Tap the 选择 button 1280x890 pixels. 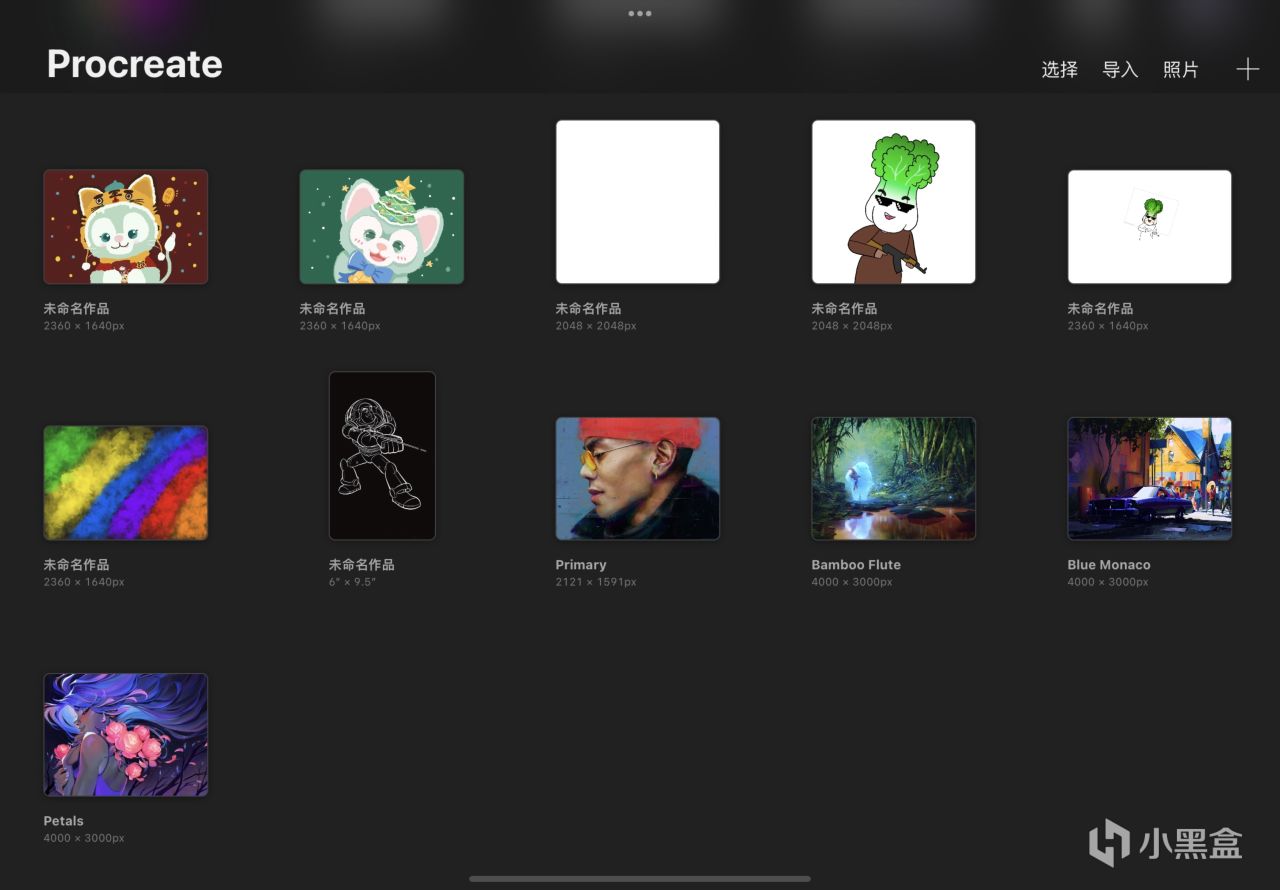point(1060,69)
